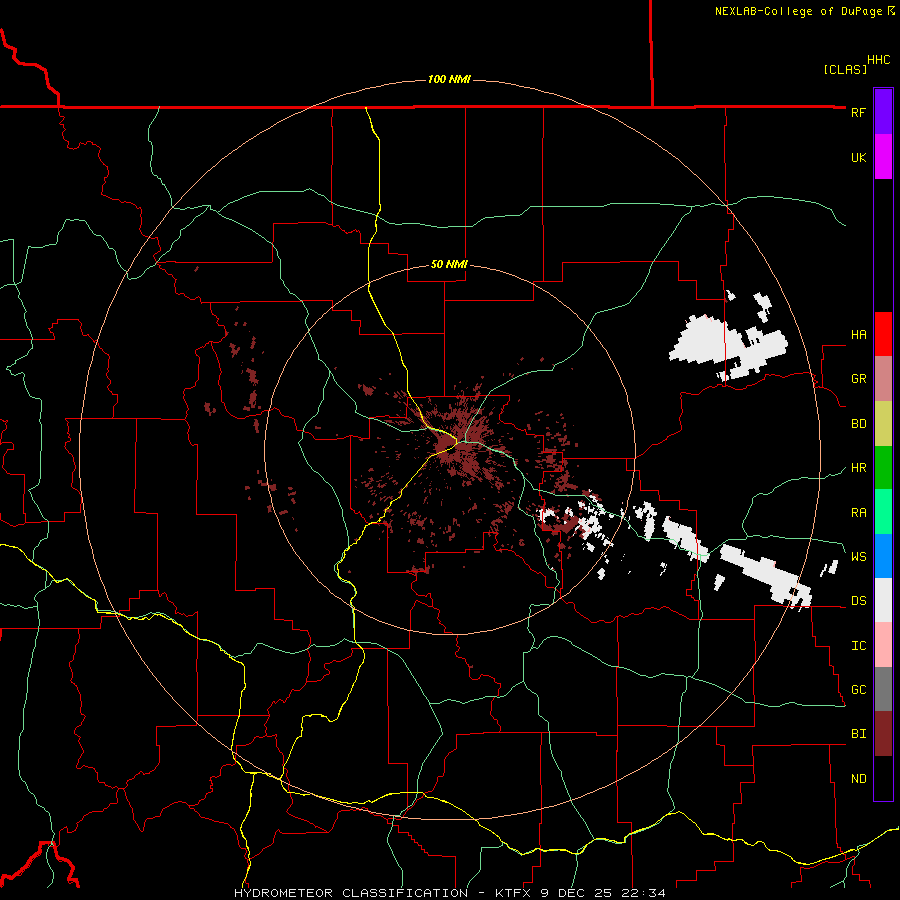Click the gray GC color swatch
Image resolution: width=900 pixels, height=900 pixels.
coord(883,689)
